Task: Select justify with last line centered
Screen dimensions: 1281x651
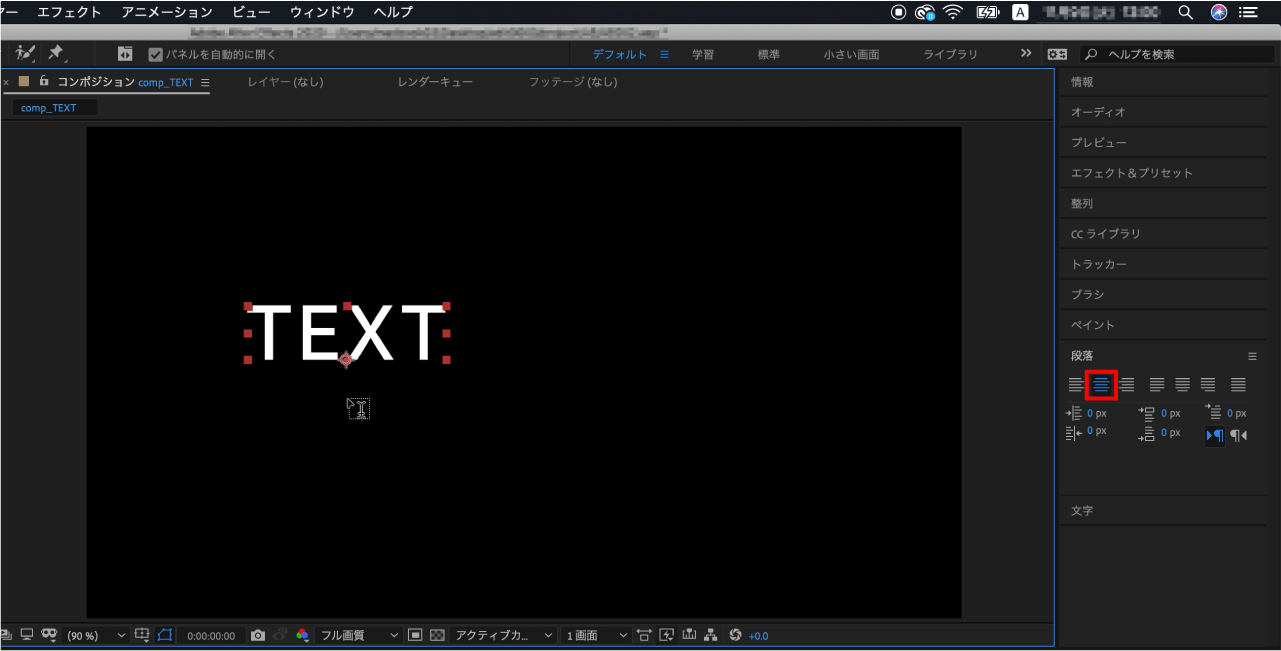Action: 1182,385
